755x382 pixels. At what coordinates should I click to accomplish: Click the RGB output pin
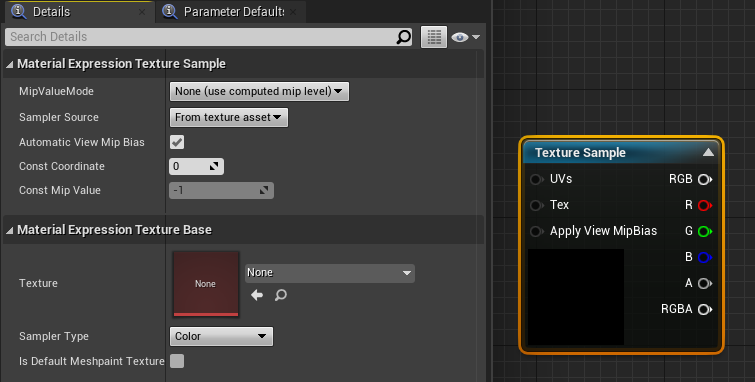(x=705, y=179)
